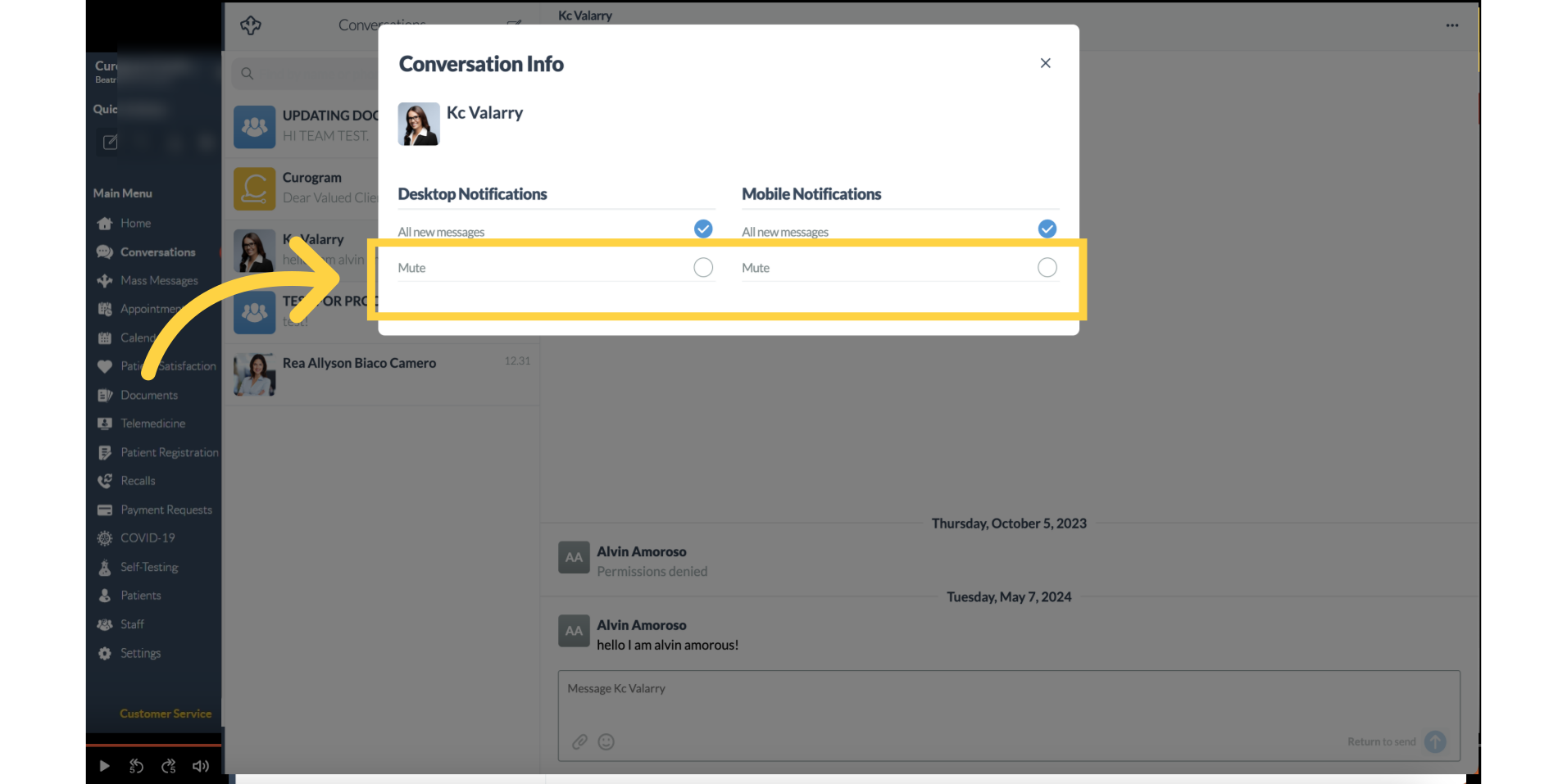Click the search magnifier in conversations

point(247,74)
